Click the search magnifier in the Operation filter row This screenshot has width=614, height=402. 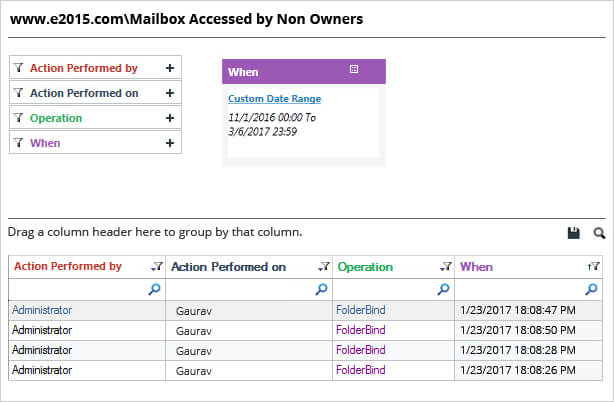(443, 289)
